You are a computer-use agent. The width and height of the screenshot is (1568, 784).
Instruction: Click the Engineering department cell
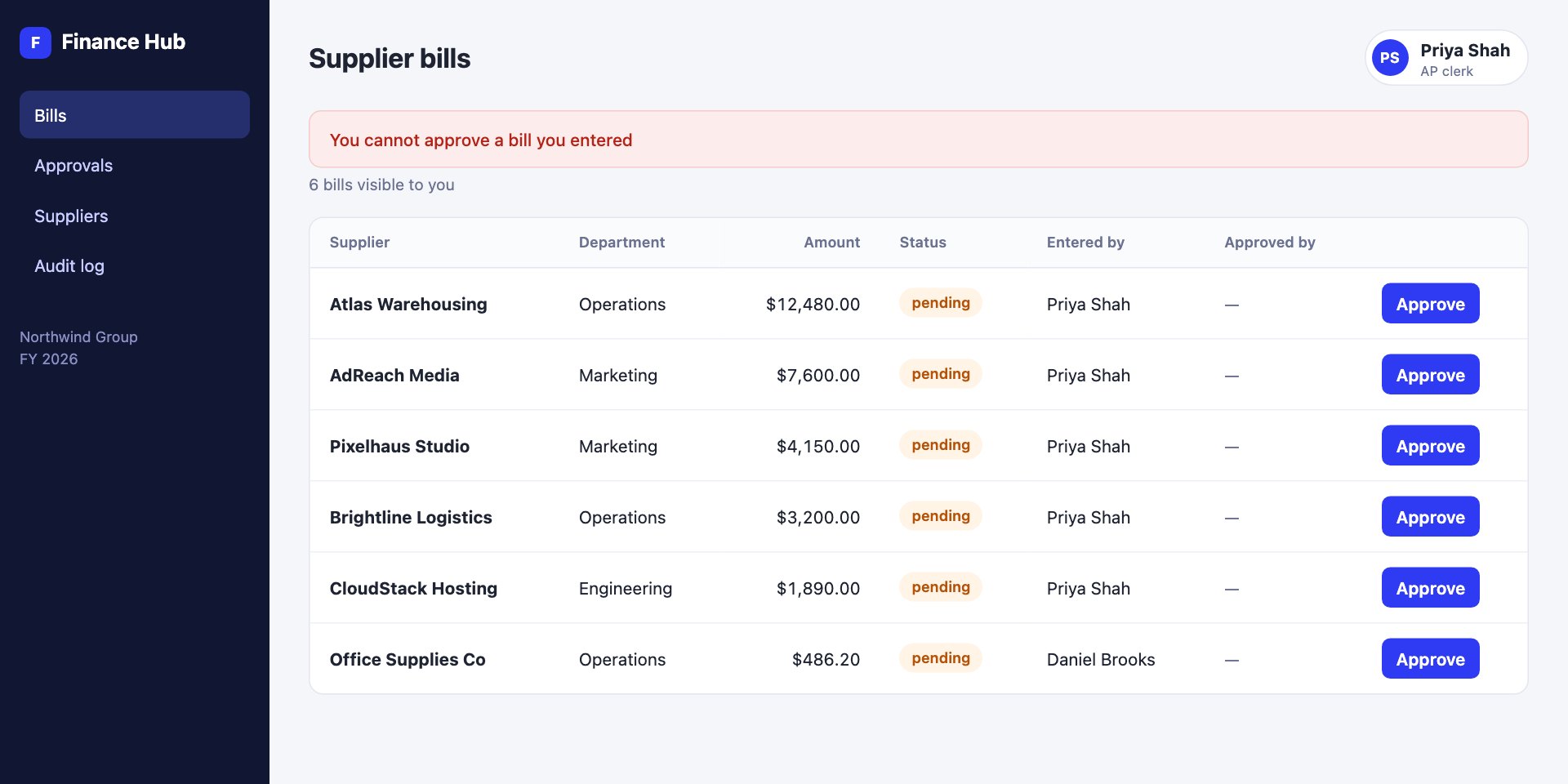pos(626,589)
